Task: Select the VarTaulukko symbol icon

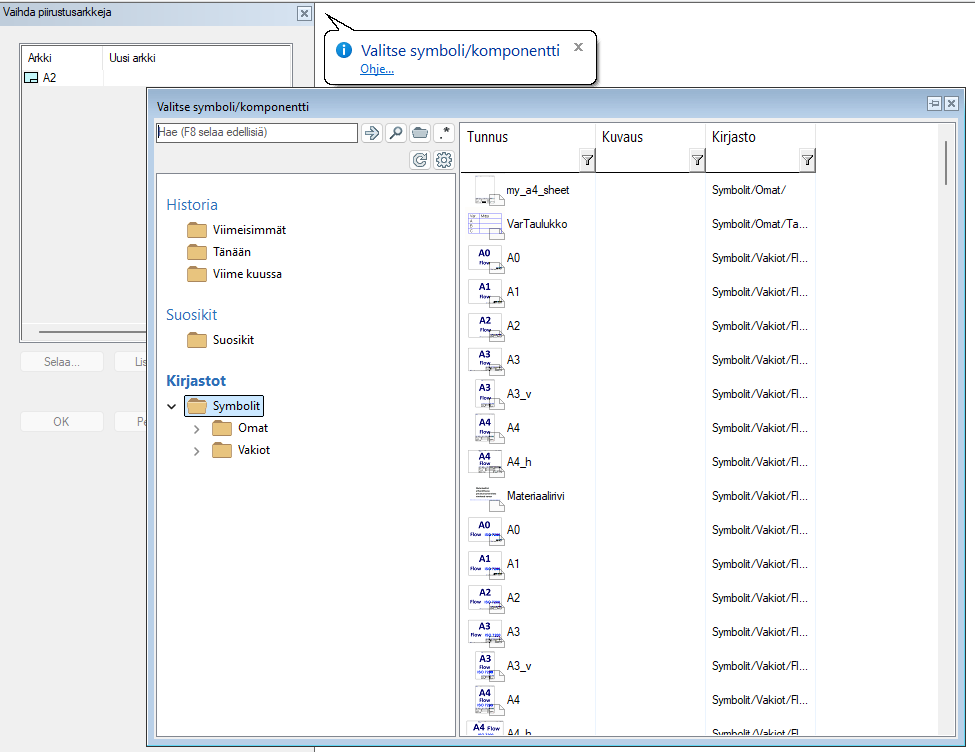Action: pyautogui.click(x=485, y=224)
